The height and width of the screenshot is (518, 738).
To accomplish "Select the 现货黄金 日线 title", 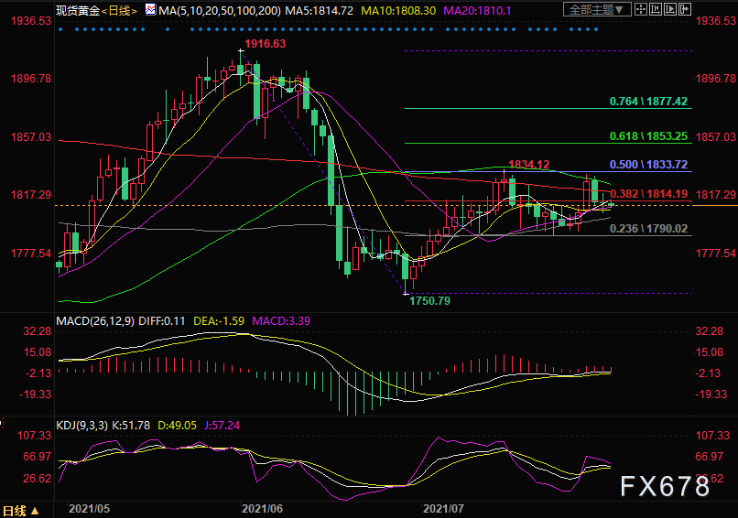I will (96, 10).
